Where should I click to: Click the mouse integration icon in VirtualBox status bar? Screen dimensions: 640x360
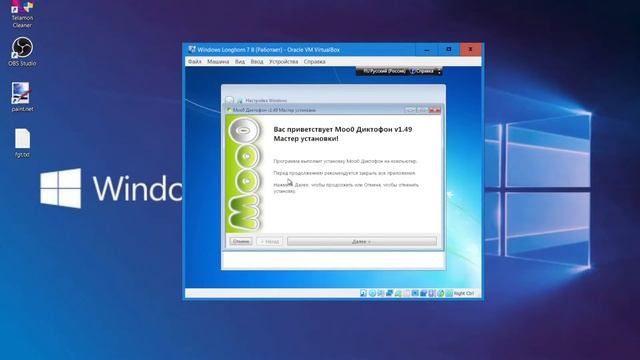440,293
